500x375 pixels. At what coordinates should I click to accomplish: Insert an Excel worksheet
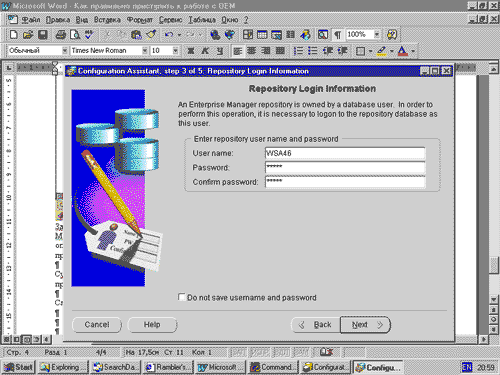pos(276,35)
